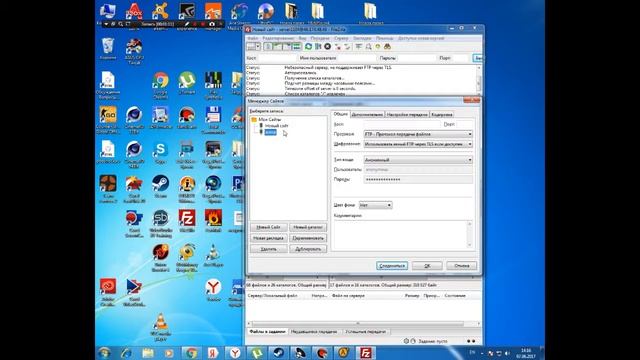Click the Комментарии text area
The width and height of the screenshot is (640, 360).
(x=403, y=234)
